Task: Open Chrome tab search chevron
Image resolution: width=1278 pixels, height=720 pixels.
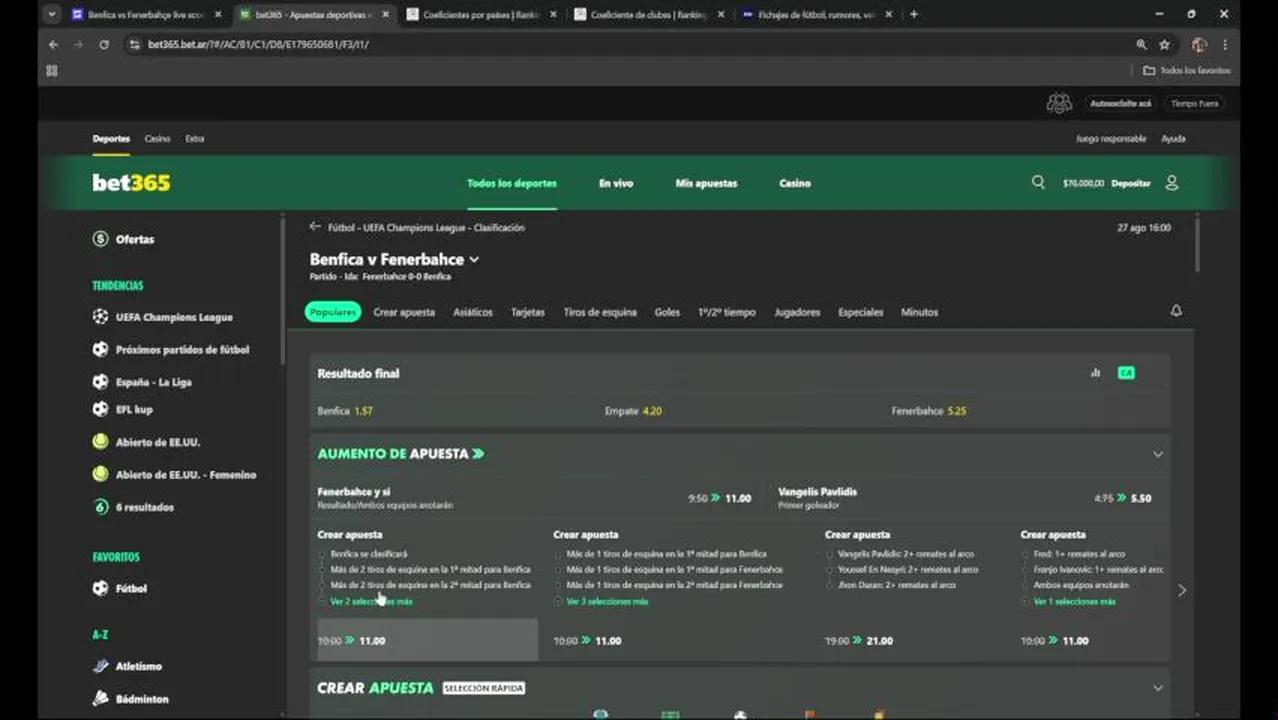Action: (51, 14)
